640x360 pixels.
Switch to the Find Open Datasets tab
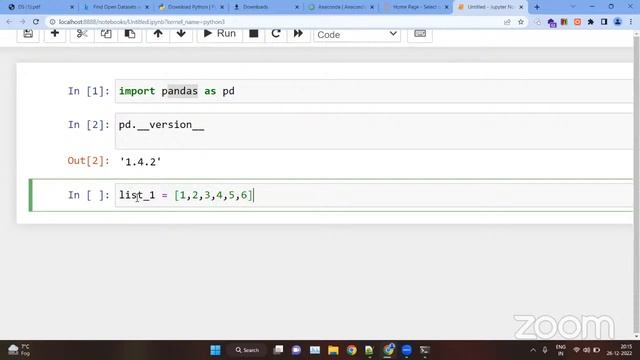point(115,7)
